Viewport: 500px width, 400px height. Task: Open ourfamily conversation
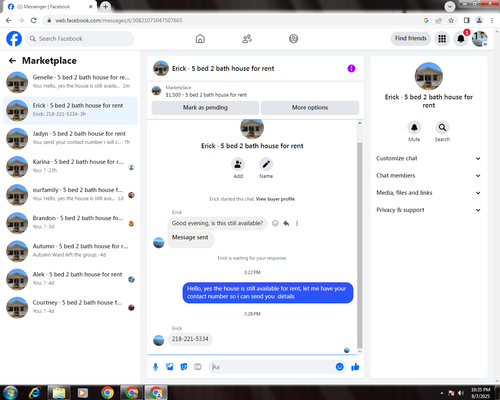pos(70,195)
